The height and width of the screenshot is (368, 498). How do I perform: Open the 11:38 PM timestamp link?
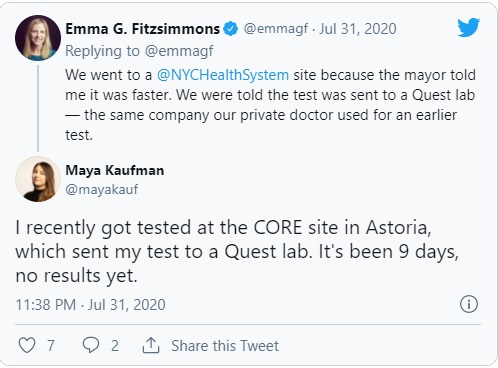[90, 305]
